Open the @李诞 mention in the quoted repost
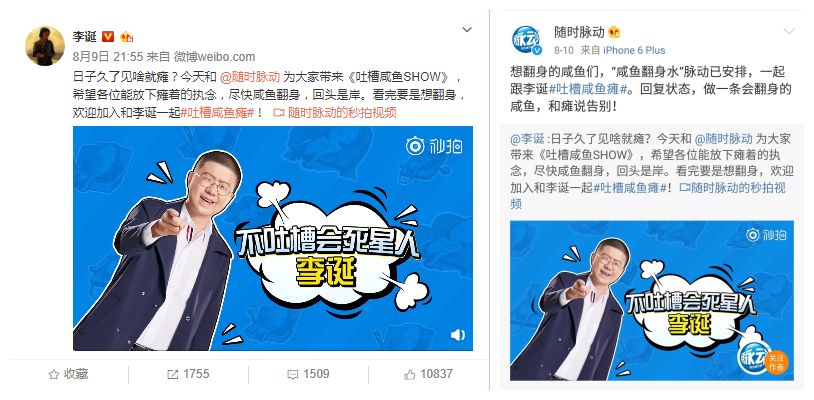 [x=527, y=139]
